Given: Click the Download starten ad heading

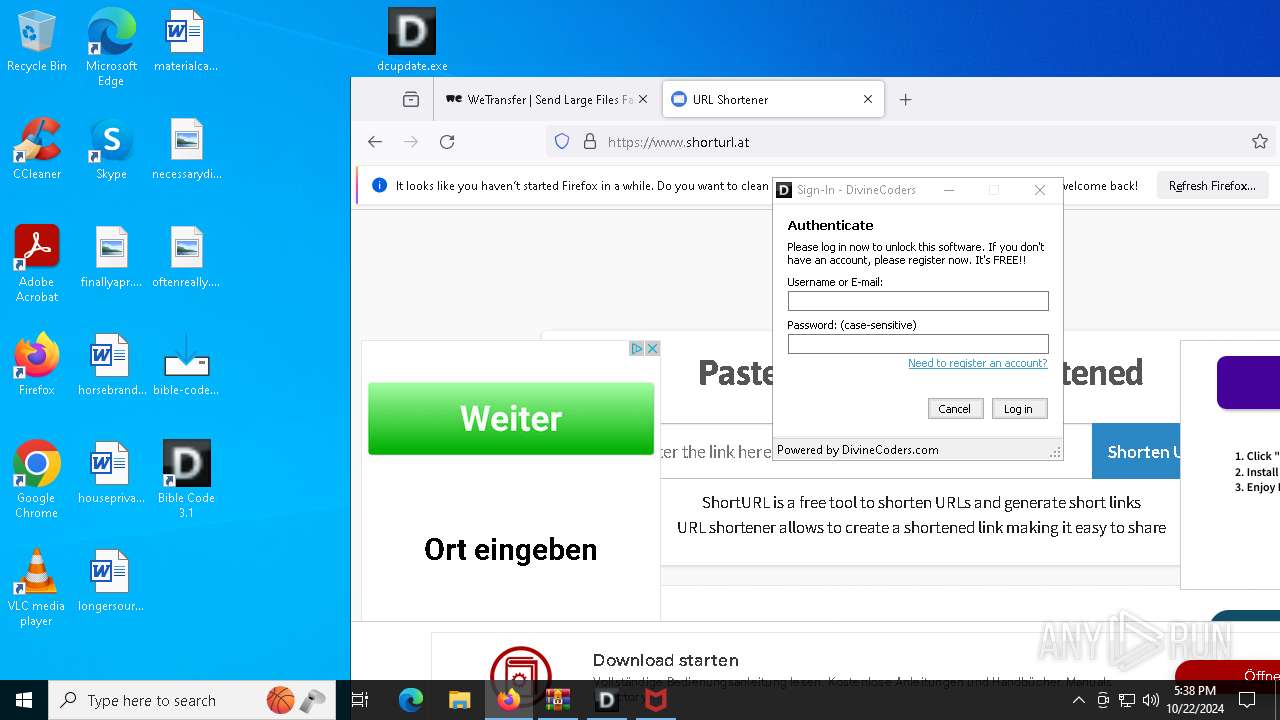Looking at the screenshot, I should click(666, 660).
